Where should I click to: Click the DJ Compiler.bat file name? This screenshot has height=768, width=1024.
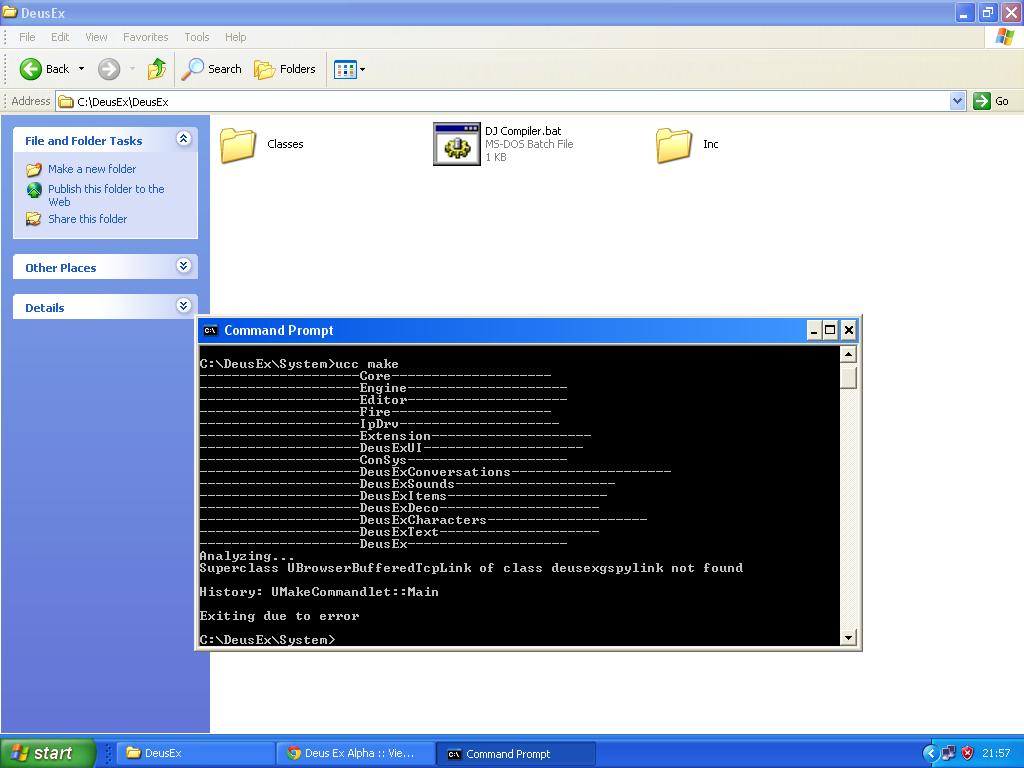523,131
